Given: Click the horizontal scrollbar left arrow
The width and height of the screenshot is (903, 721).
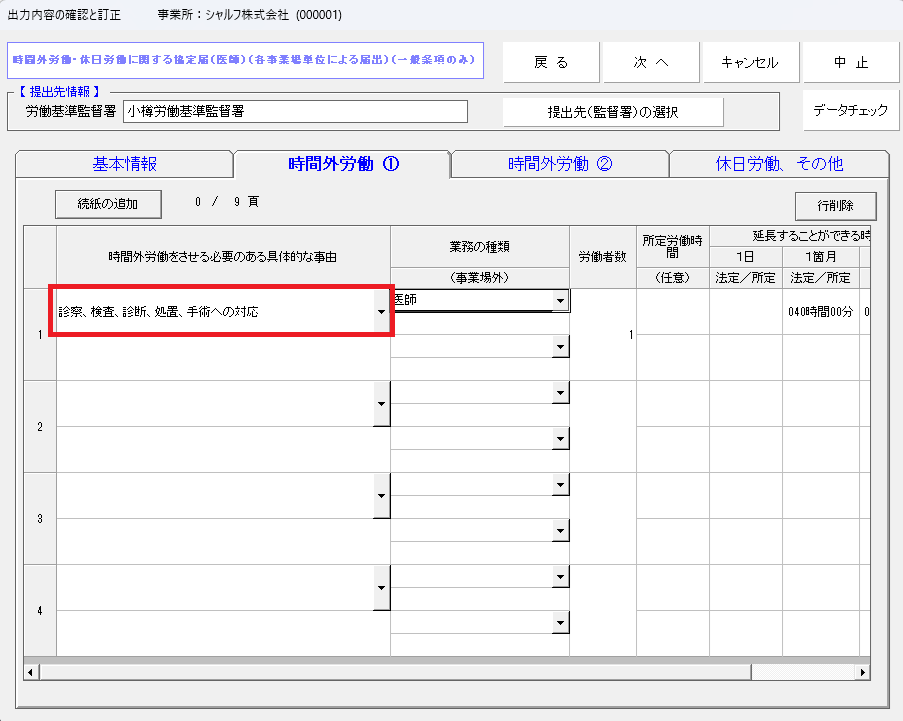Looking at the screenshot, I should coord(30,671).
